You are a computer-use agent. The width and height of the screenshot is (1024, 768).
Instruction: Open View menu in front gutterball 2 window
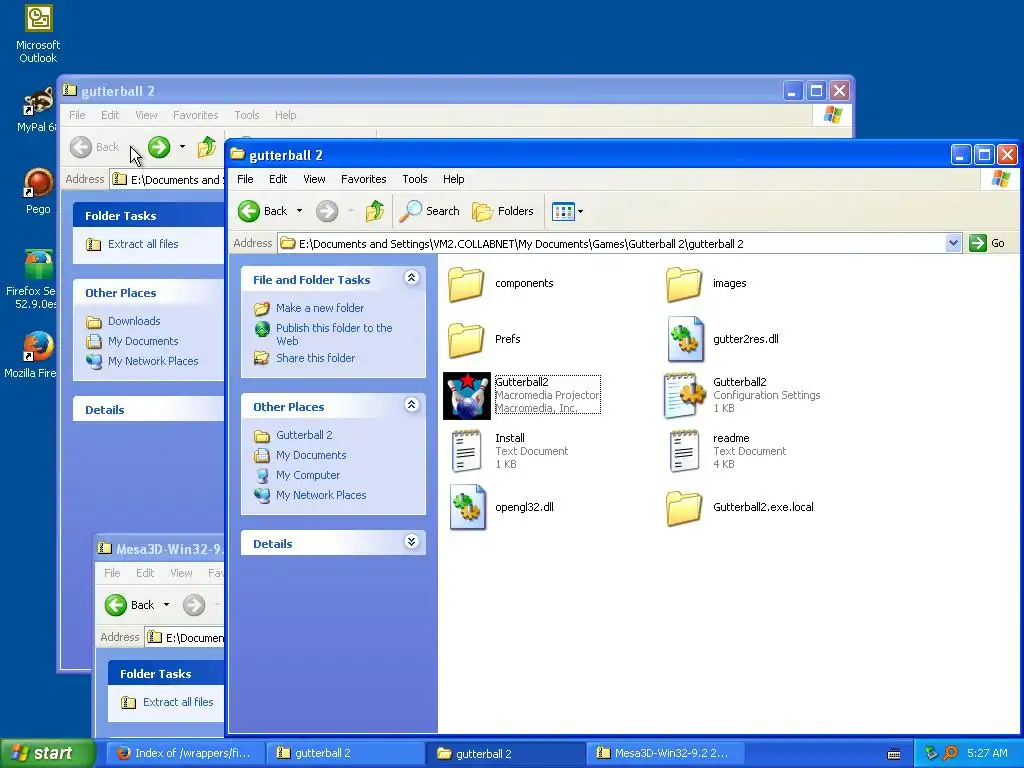pyautogui.click(x=314, y=179)
